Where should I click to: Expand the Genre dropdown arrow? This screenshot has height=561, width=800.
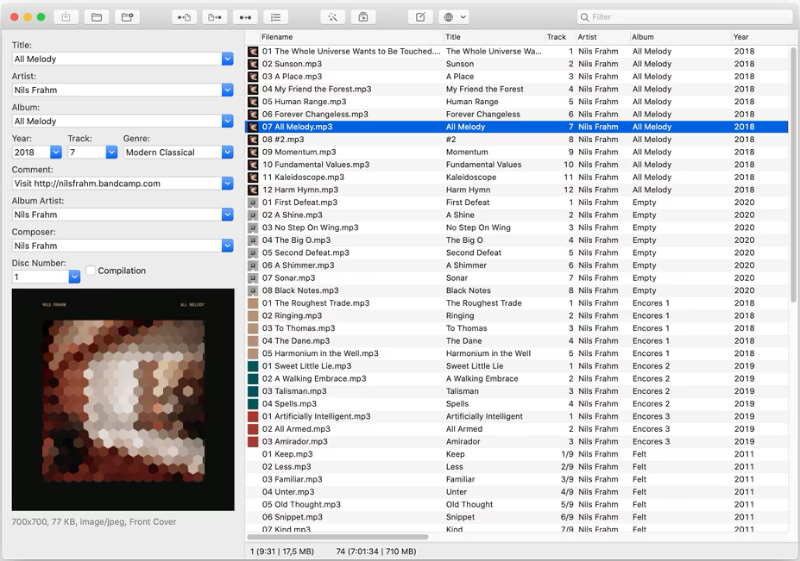[x=227, y=152]
